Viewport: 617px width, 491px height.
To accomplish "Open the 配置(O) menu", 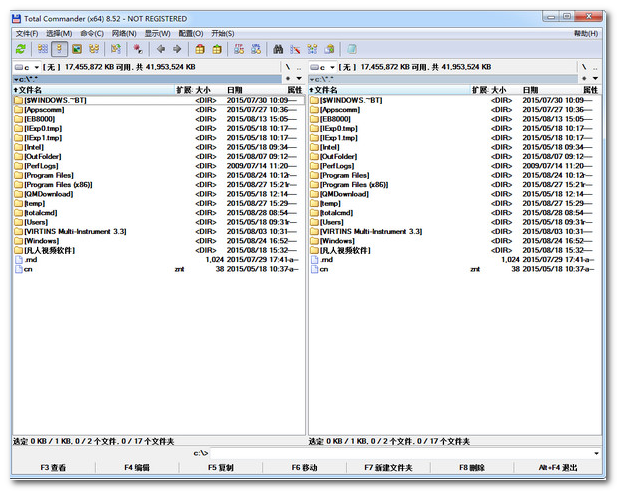I will 191,33.
